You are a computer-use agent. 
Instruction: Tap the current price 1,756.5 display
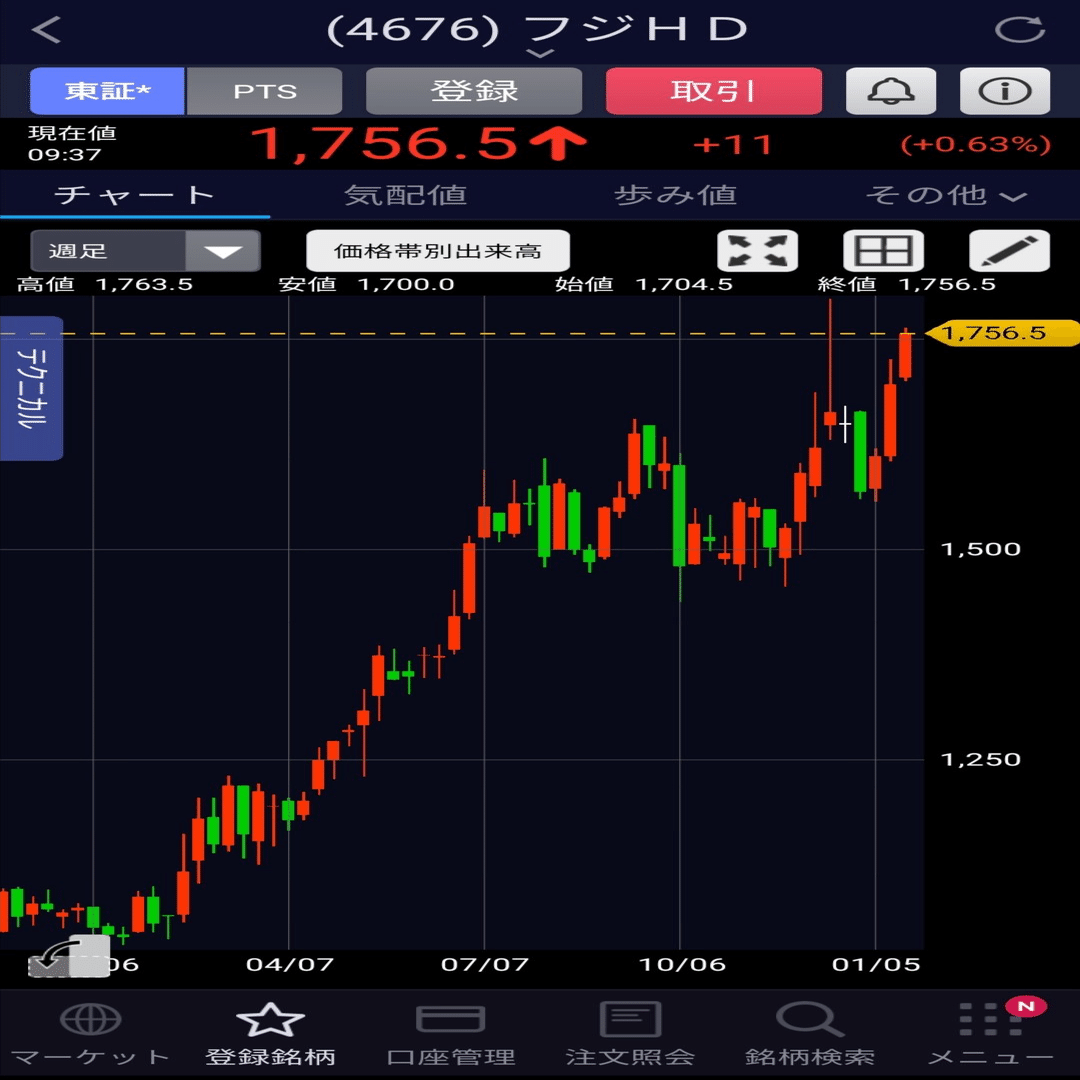tap(384, 144)
